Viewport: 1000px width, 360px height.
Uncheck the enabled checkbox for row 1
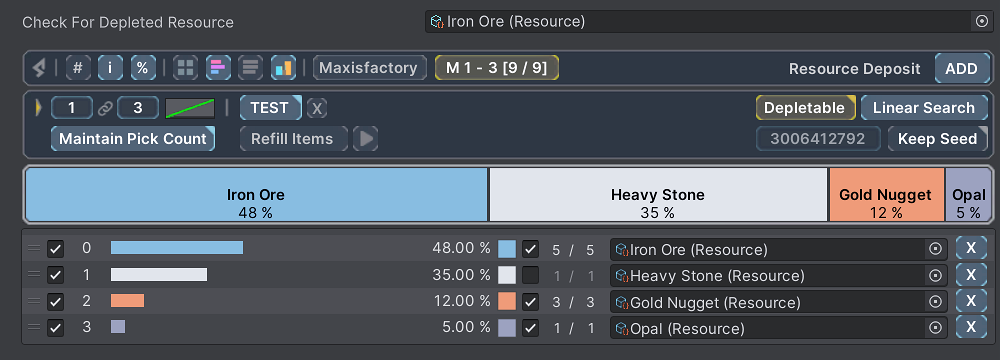pyautogui.click(x=55, y=275)
